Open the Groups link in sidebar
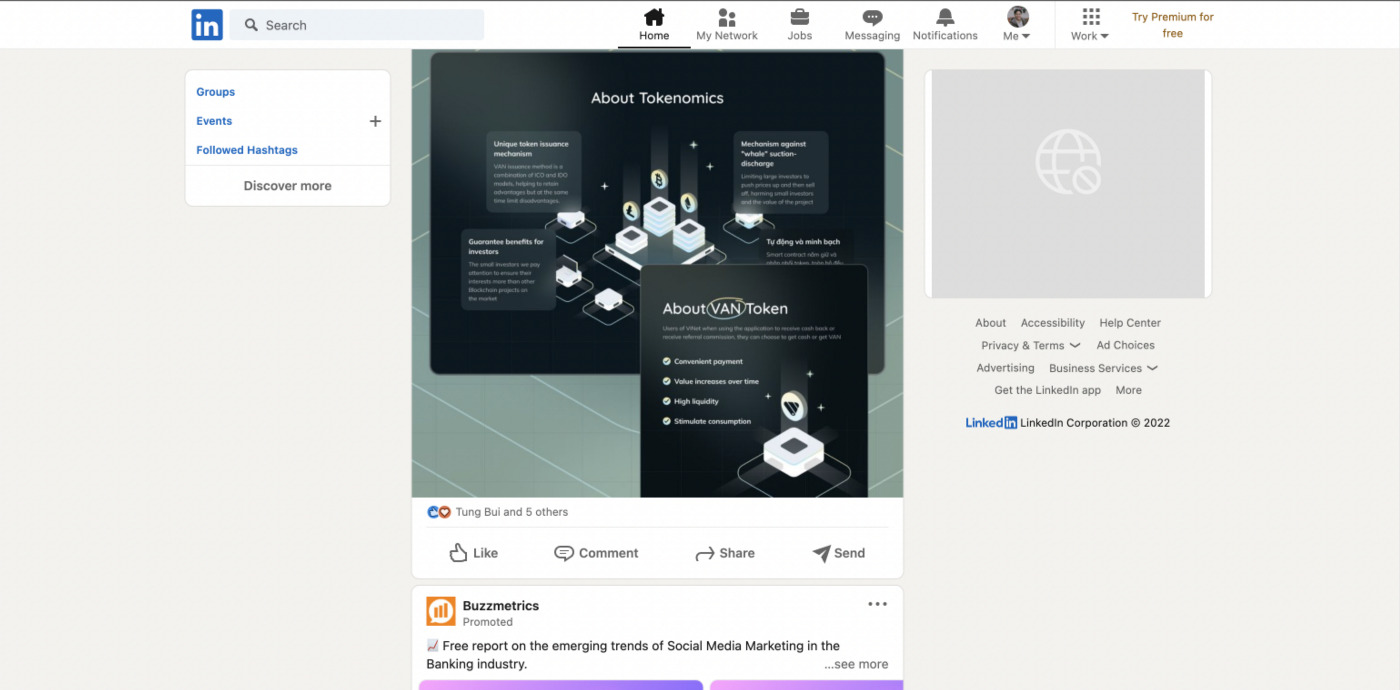The width and height of the screenshot is (1400, 690). tap(215, 92)
